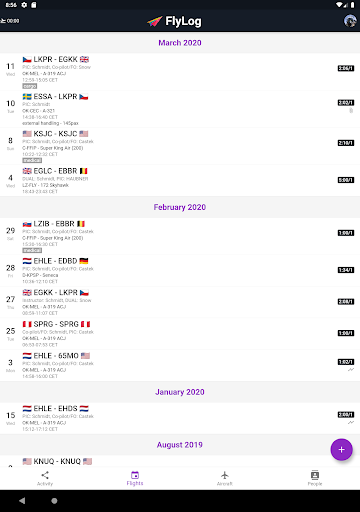Image resolution: width=360 pixels, height=512 pixels.
Task: Go to the People tab
Action: [315, 478]
